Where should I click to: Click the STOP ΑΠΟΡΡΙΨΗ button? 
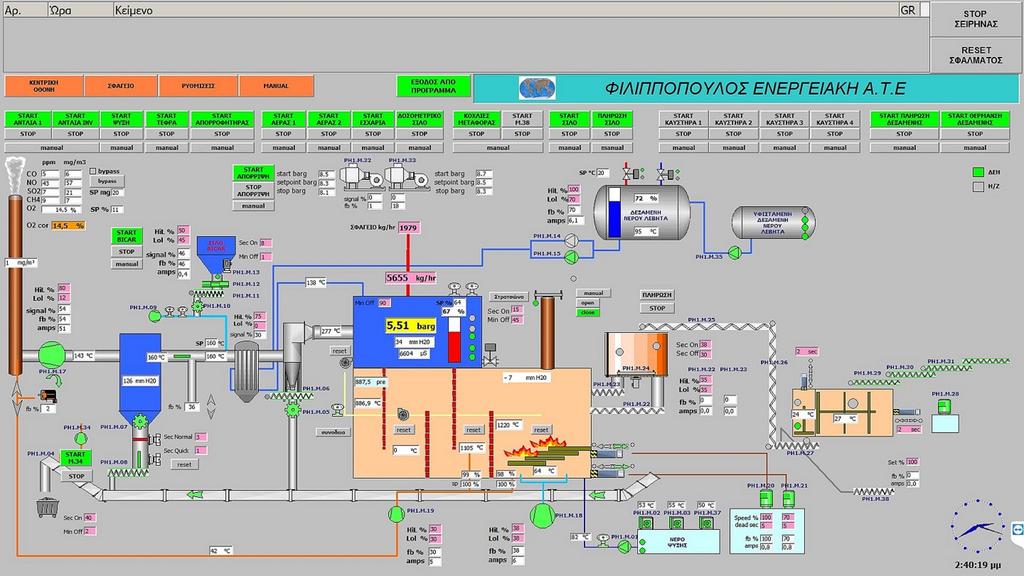253,190
